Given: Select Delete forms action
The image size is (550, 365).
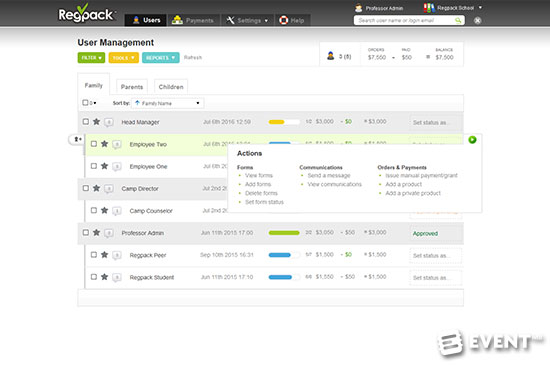Looking at the screenshot, I should click(x=261, y=193).
